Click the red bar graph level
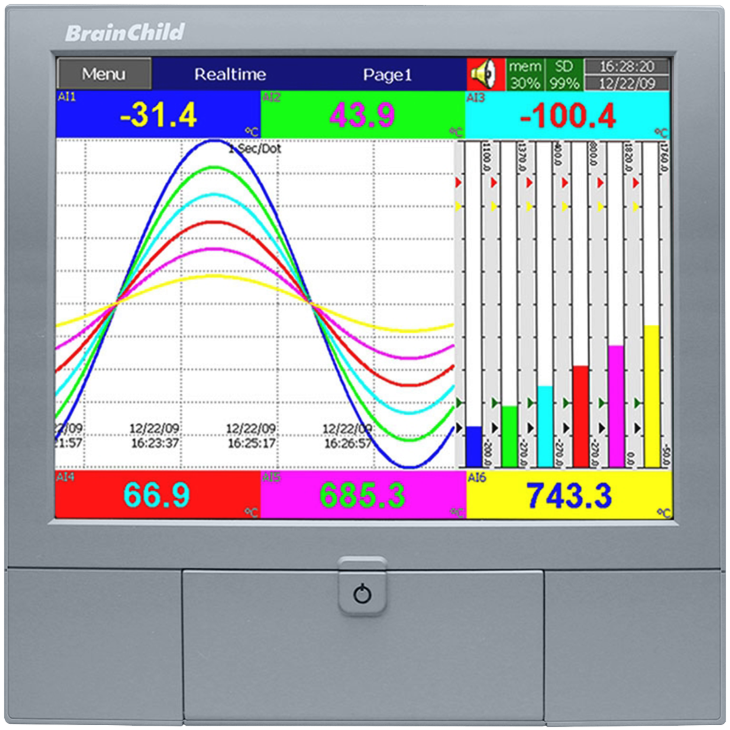This screenshot has height=730, width=730. click(580, 416)
